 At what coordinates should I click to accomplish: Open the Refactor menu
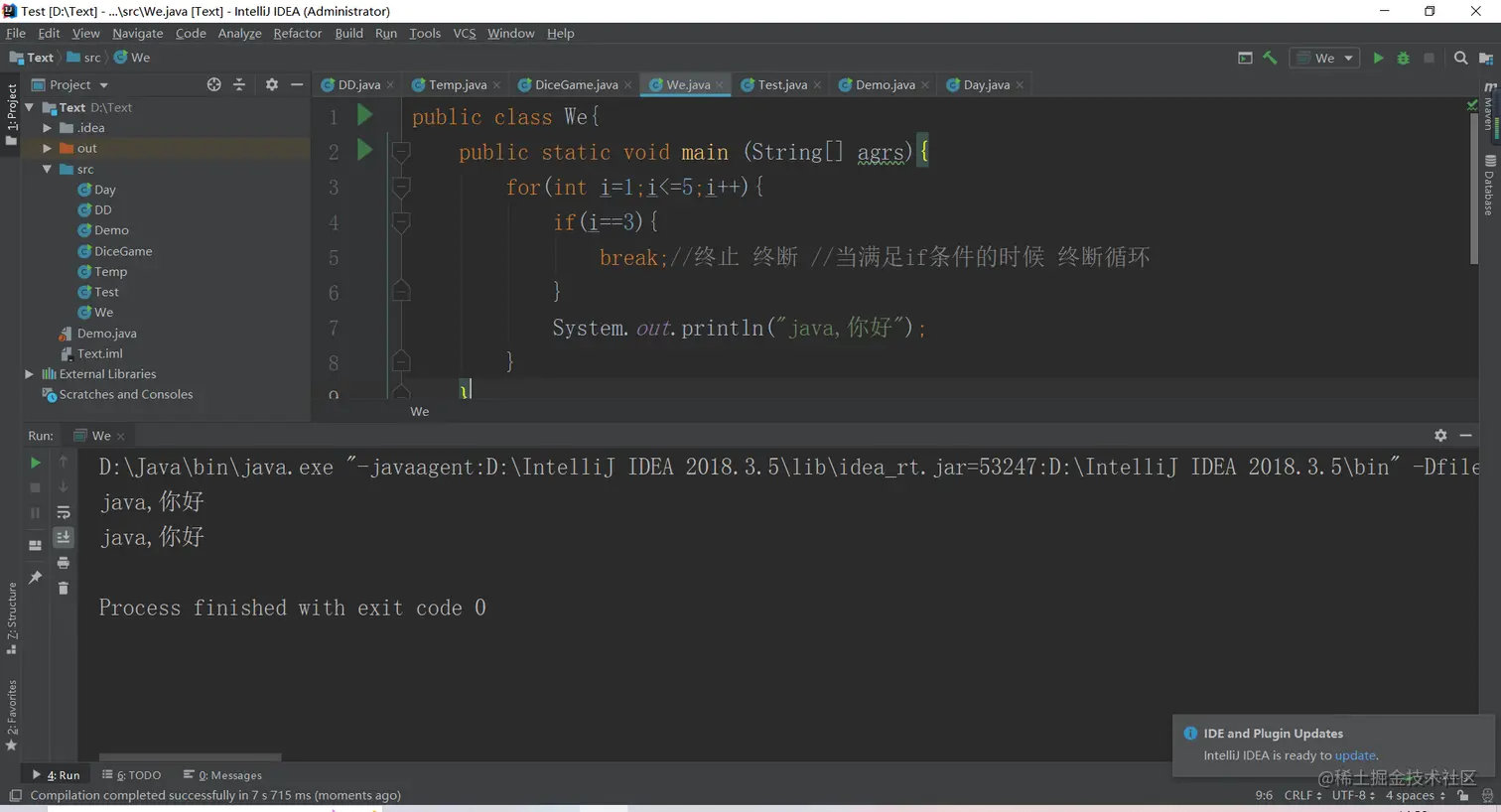(298, 33)
